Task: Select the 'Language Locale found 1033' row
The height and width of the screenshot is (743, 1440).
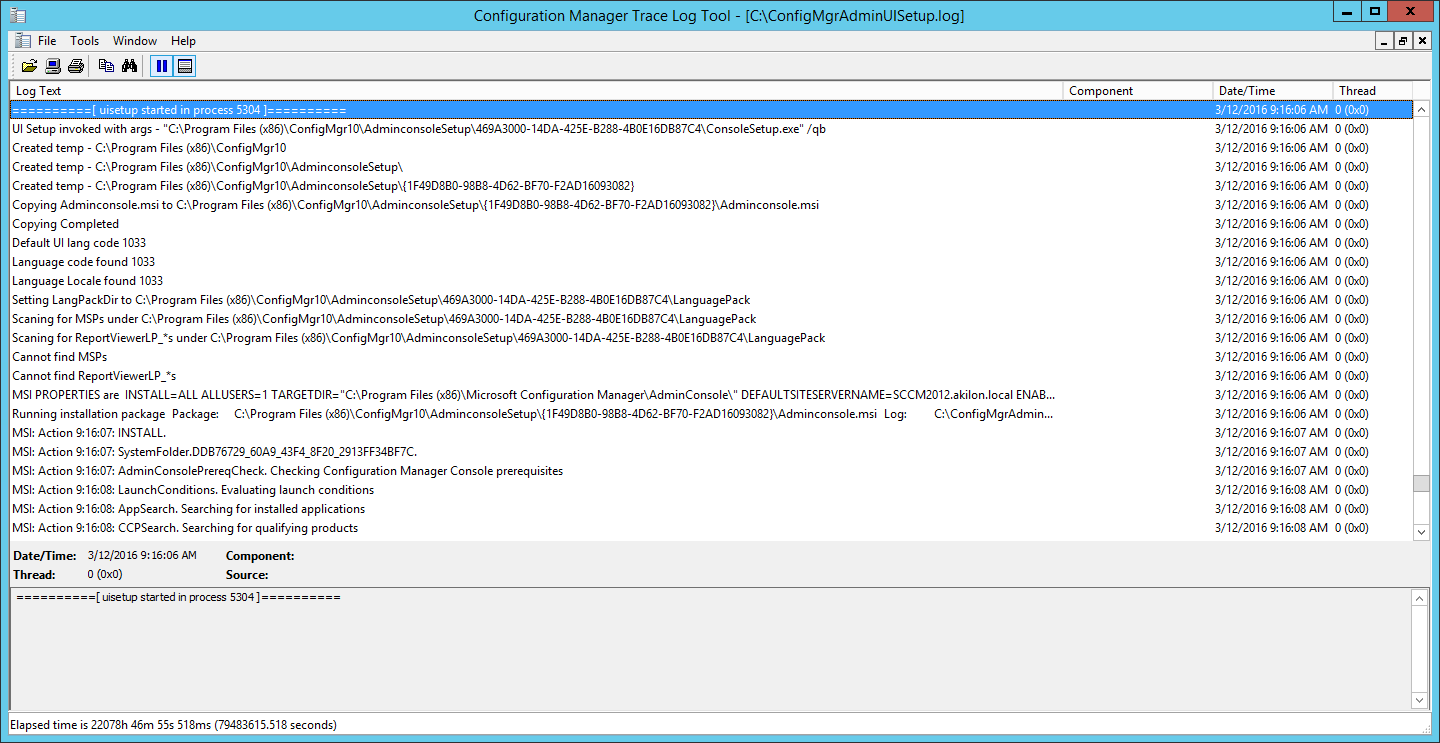Action: 711,281
